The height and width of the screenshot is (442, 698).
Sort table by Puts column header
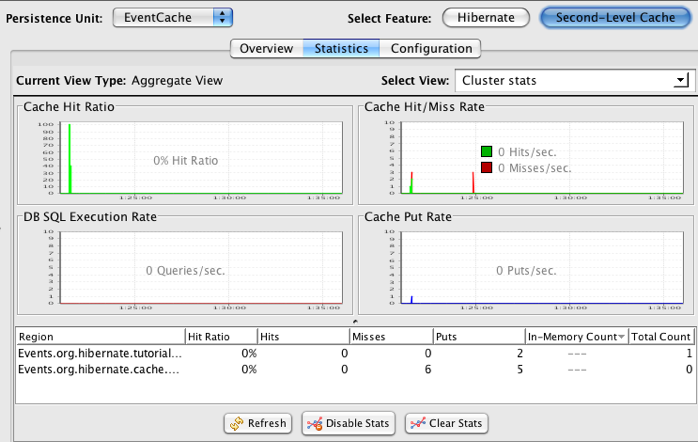[x=479, y=337]
